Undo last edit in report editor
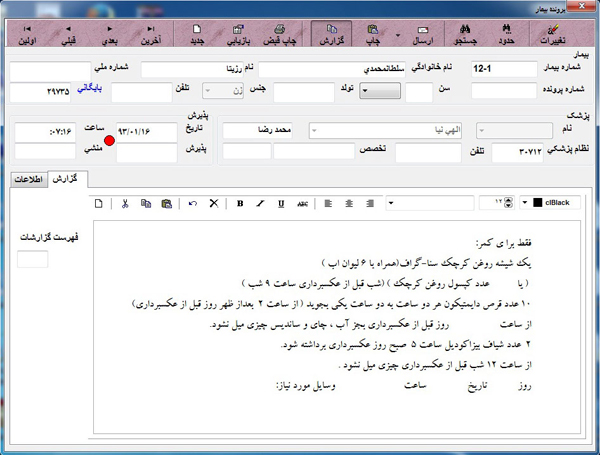The width and height of the screenshot is (600, 455). pyautogui.click(x=193, y=203)
